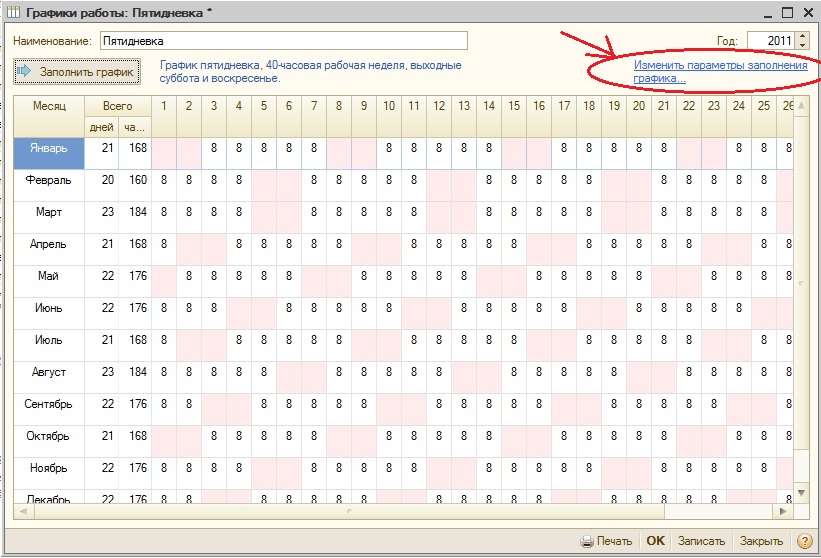Click the Месяц column header
The width and height of the screenshot is (821, 558).
[49, 117]
